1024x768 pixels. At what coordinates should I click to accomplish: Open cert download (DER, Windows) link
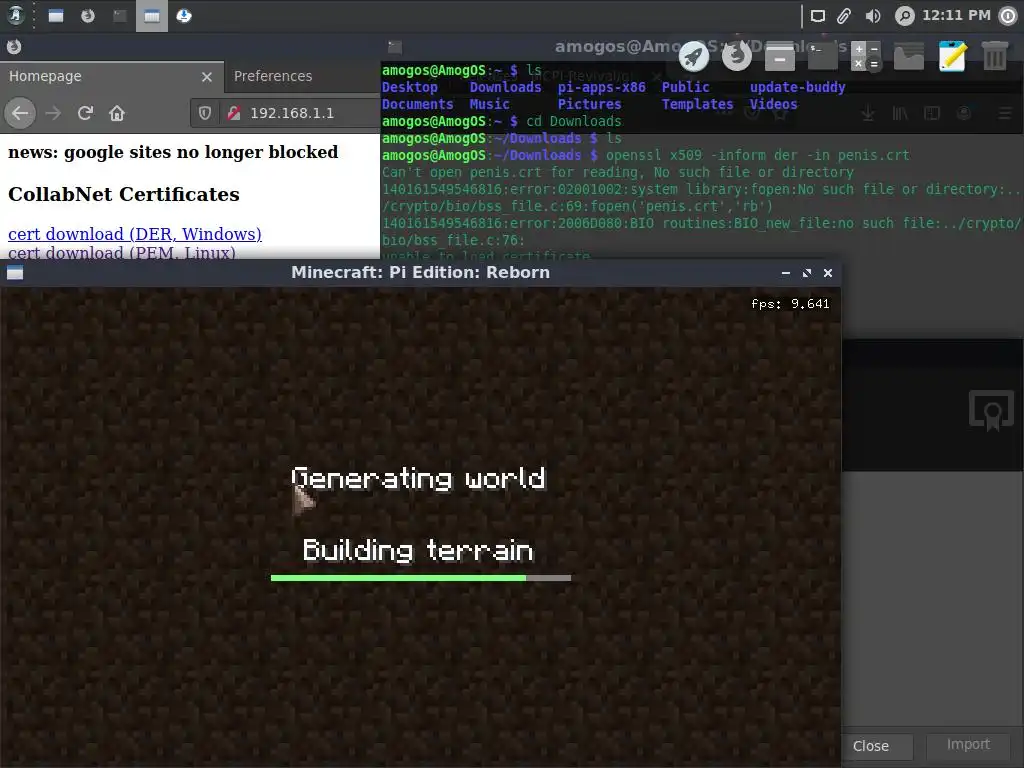pos(135,234)
